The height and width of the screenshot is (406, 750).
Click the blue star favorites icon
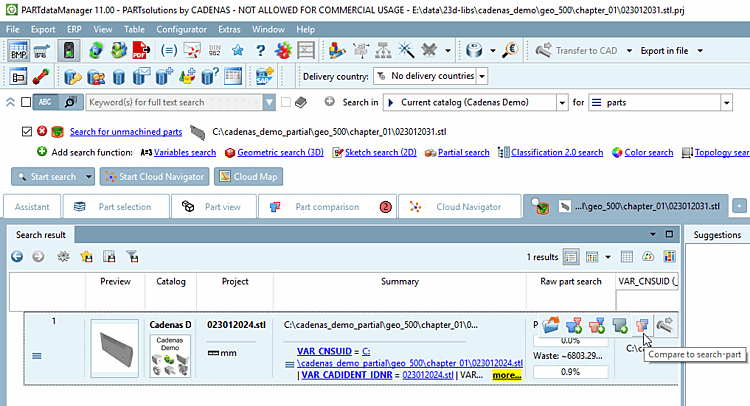(x=237, y=50)
